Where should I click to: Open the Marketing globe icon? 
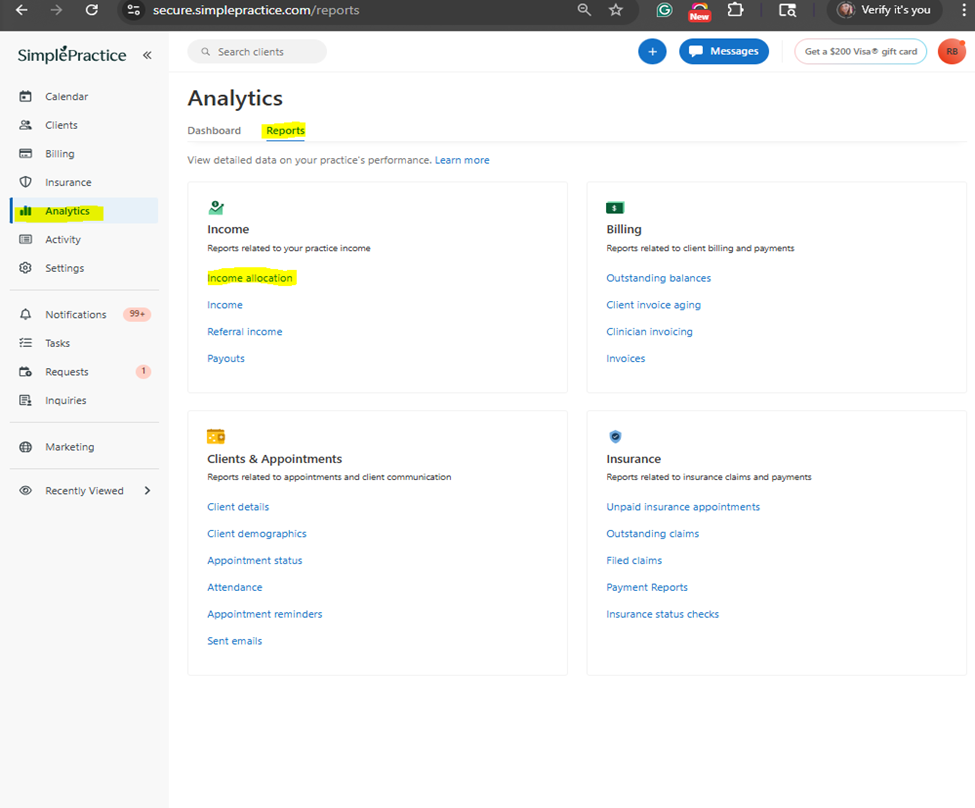click(25, 447)
